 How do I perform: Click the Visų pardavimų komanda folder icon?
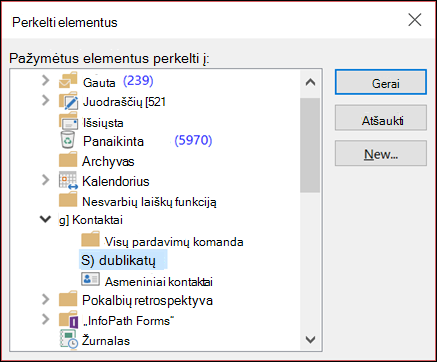[x=90, y=239]
